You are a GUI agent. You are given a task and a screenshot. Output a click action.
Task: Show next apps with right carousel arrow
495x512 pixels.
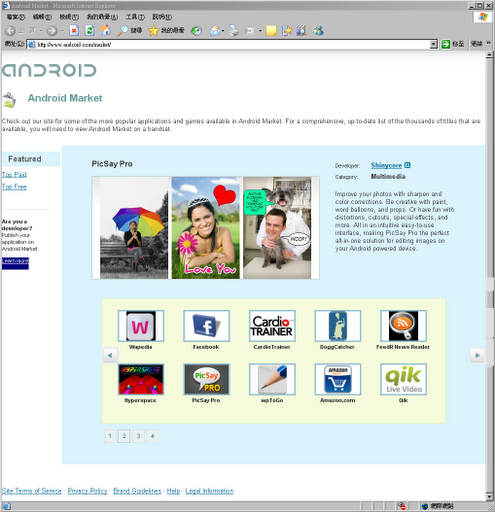pyautogui.click(x=477, y=355)
